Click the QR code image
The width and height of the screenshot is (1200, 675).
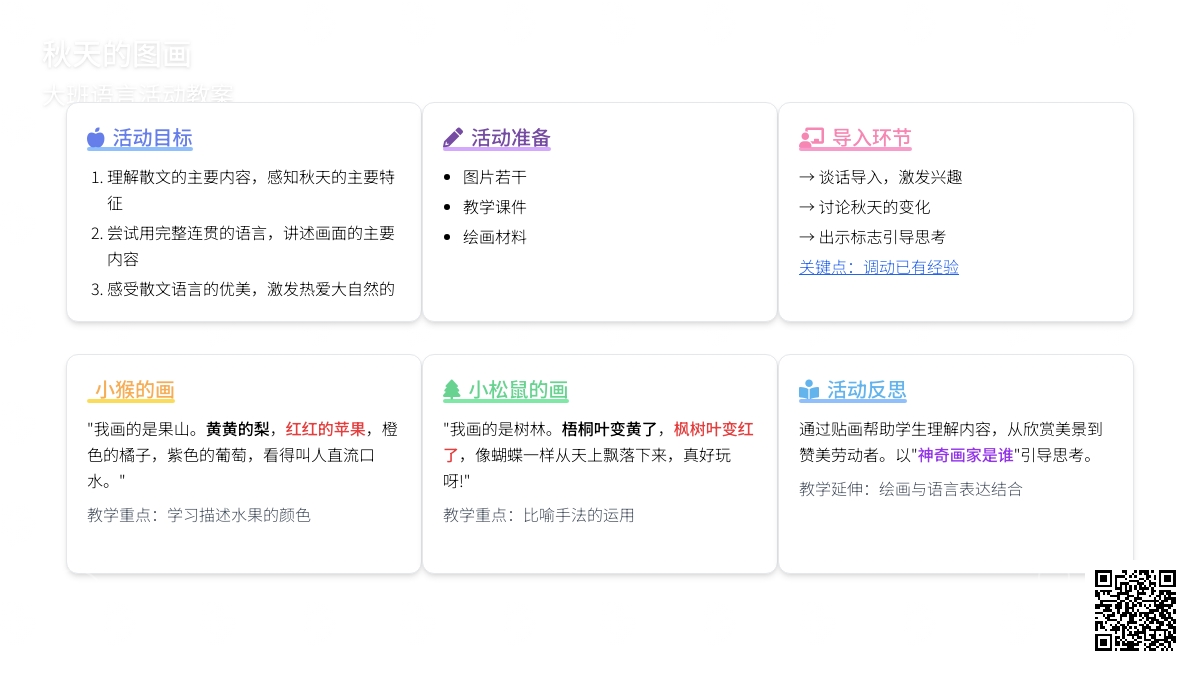coord(1135,610)
